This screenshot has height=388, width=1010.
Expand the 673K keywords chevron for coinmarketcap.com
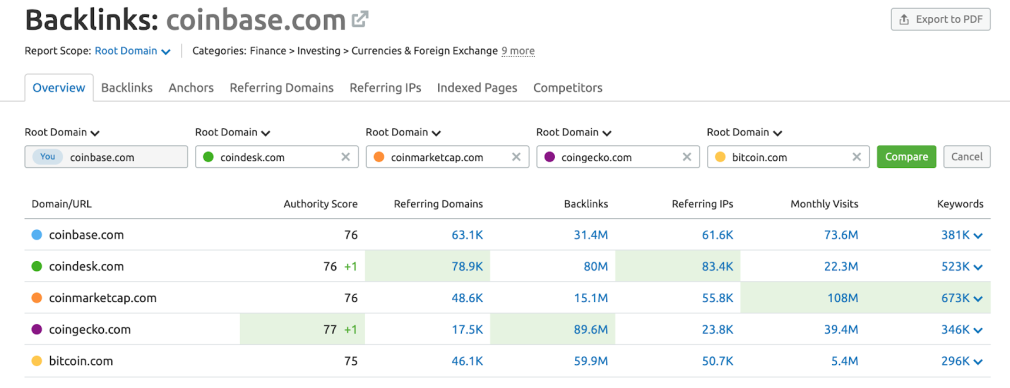[x=978, y=298]
